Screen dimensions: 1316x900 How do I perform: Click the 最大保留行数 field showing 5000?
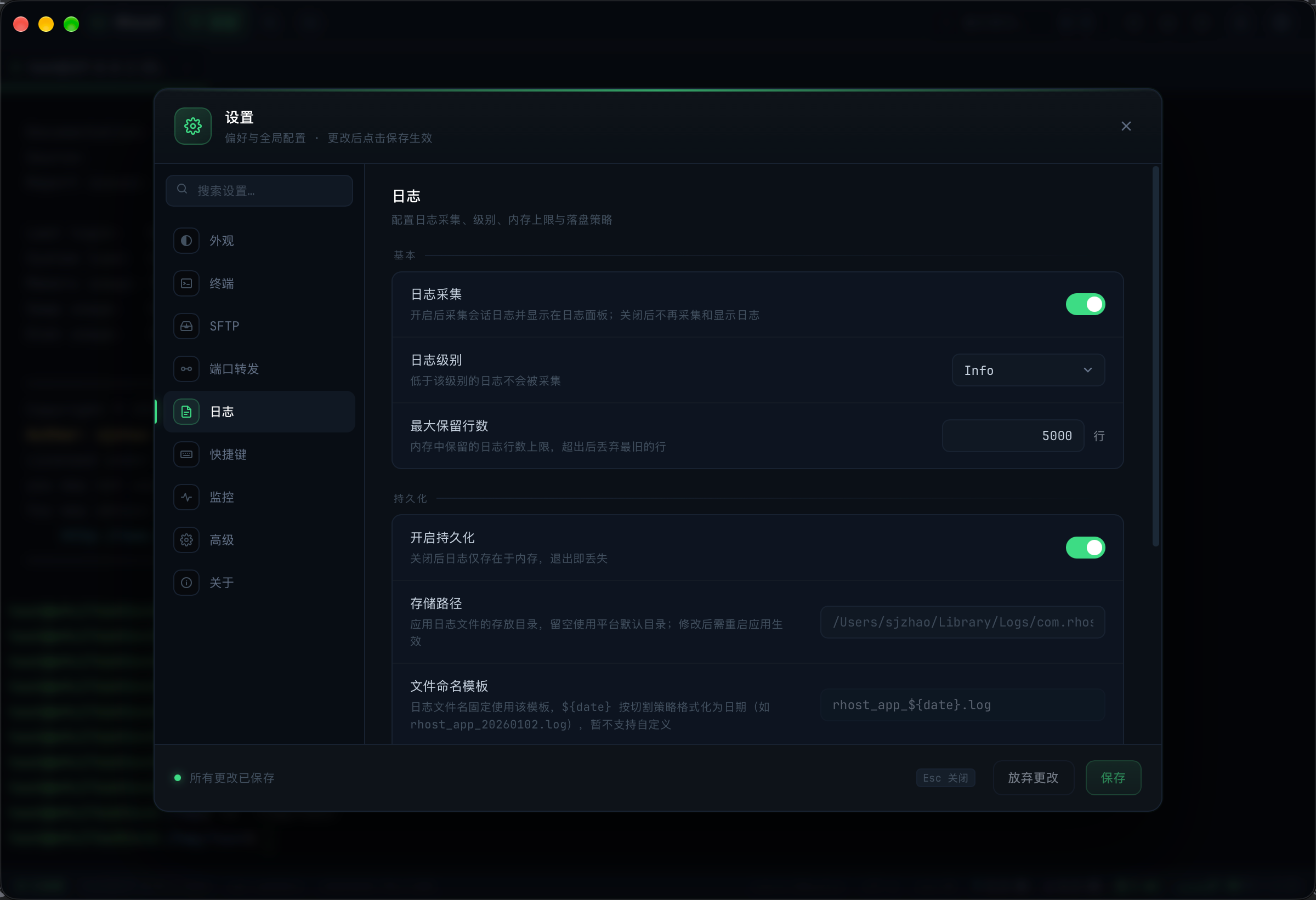coord(1013,436)
